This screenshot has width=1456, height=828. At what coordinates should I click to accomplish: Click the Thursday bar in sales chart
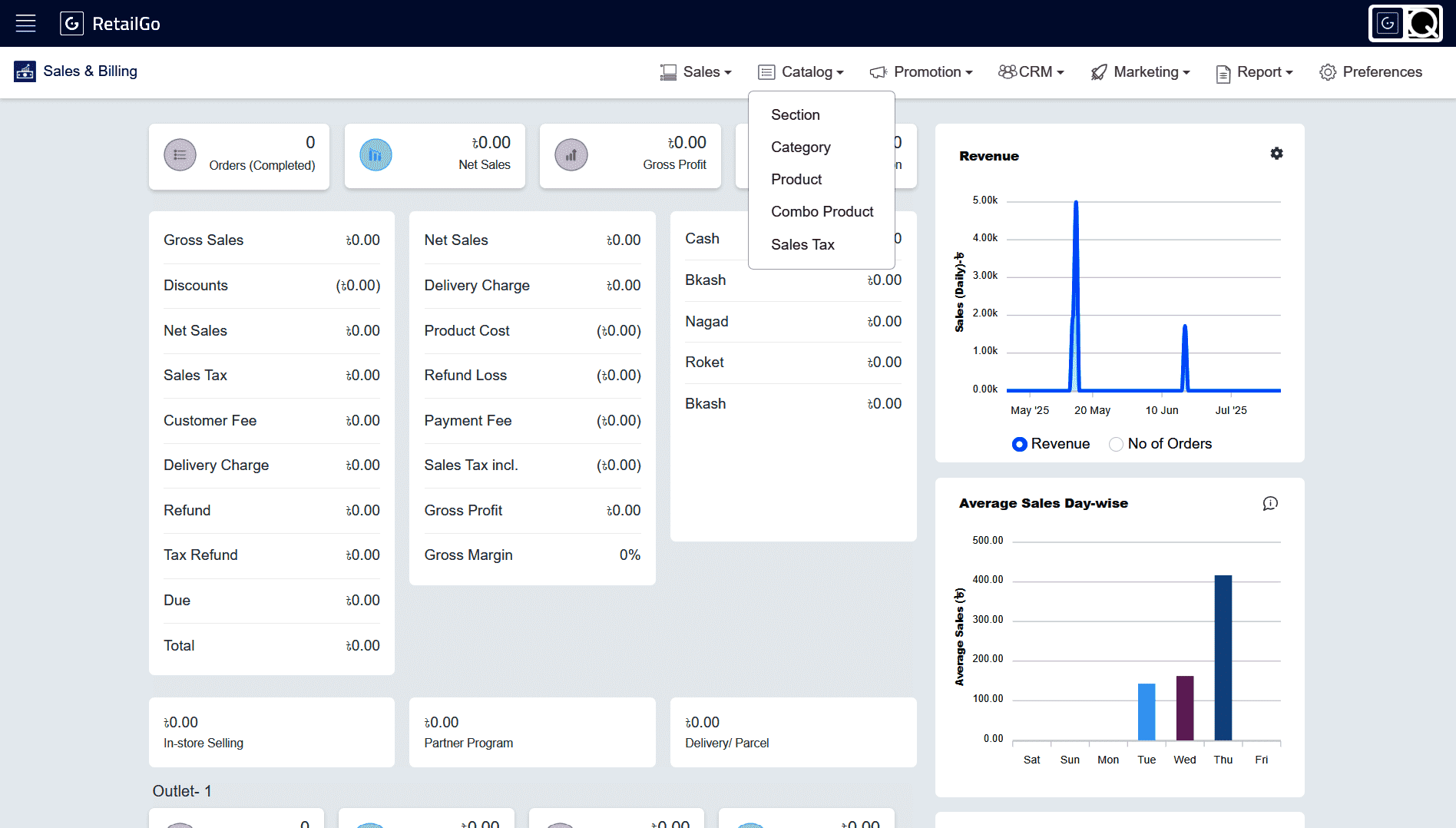pyautogui.click(x=1223, y=657)
